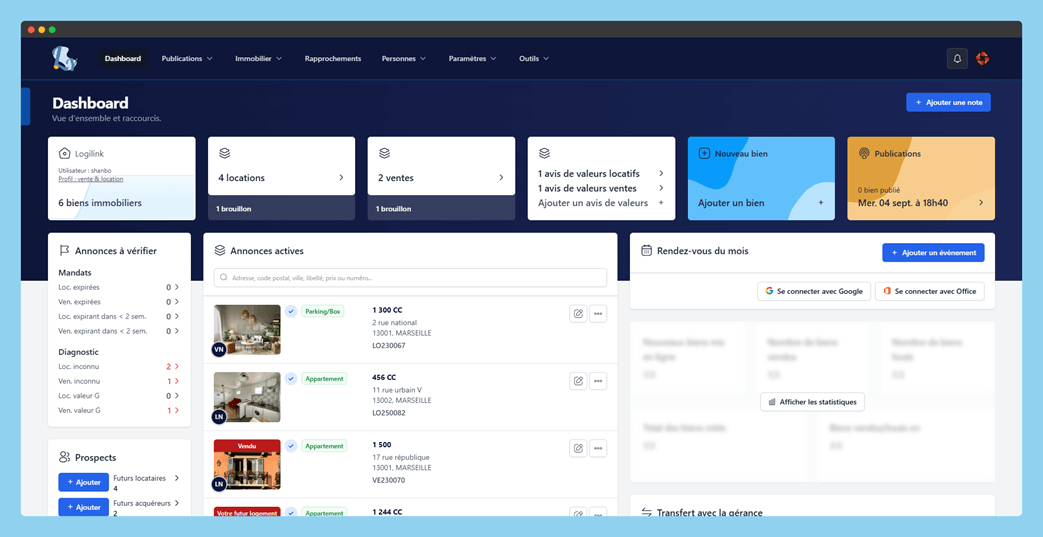
Task: Click Se connecter avec Office
Action: (929, 291)
